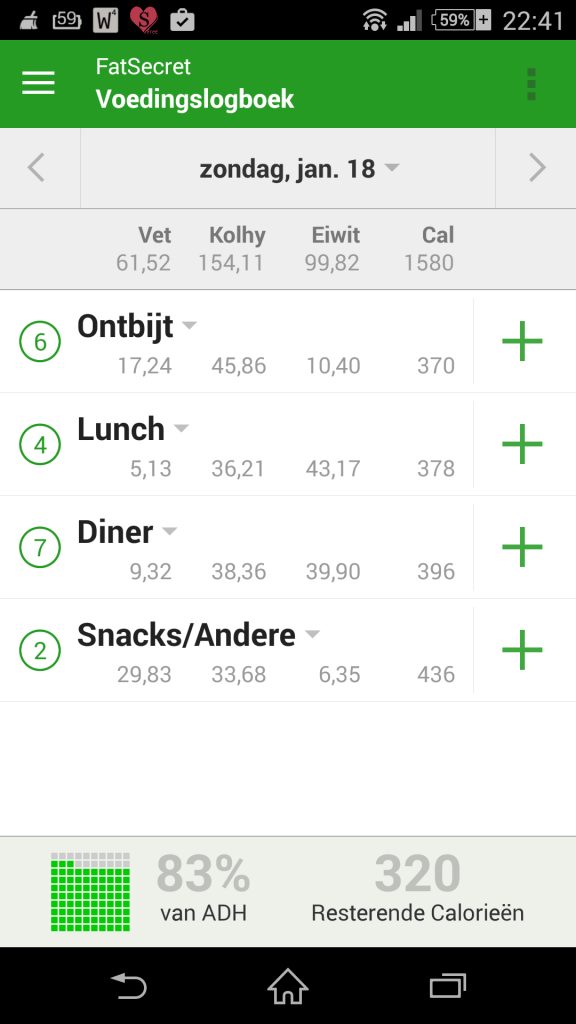Expand the Ontbijt meal dropdown
576x1024 pixels.
[189, 325]
